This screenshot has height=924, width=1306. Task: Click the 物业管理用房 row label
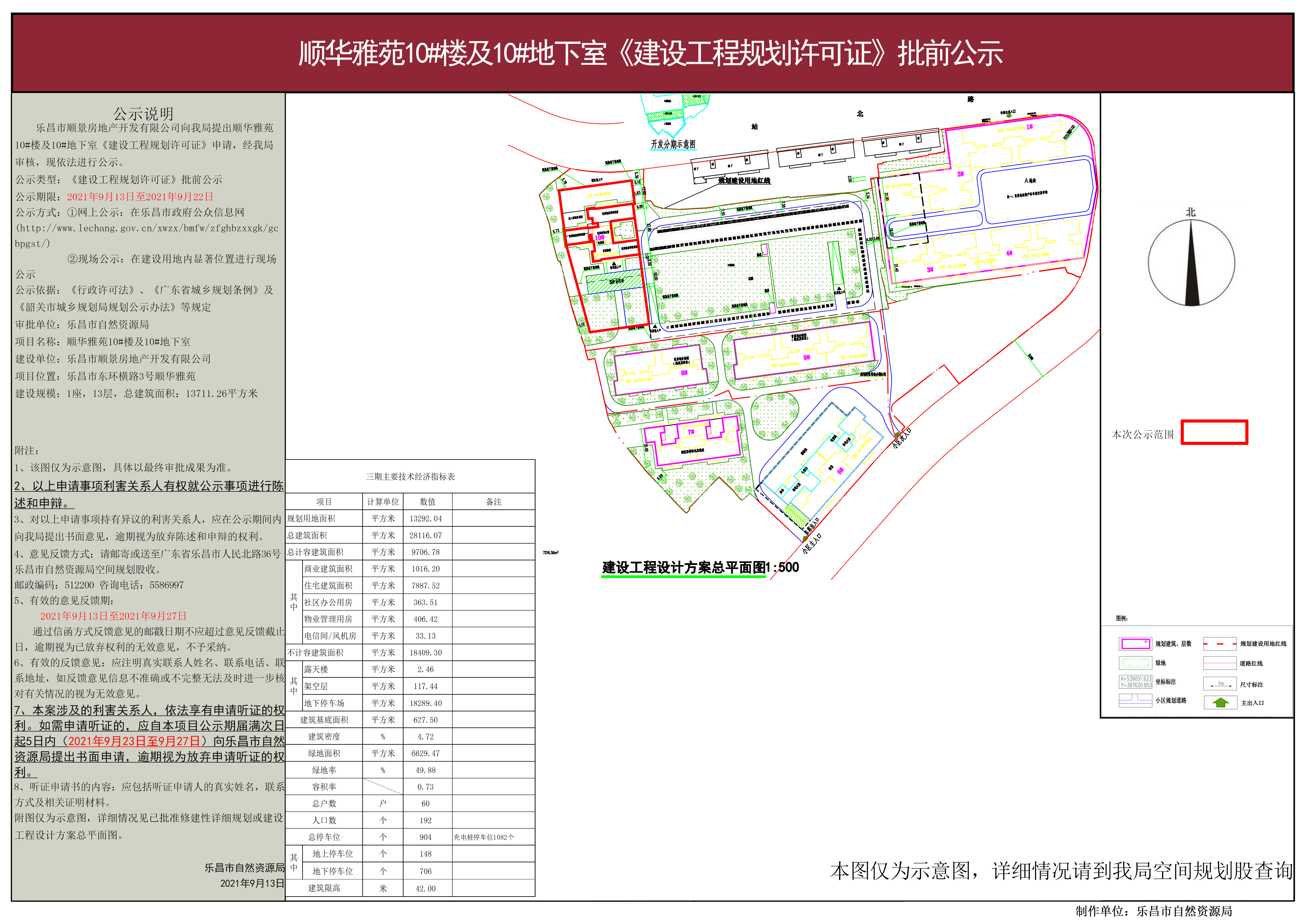328,619
